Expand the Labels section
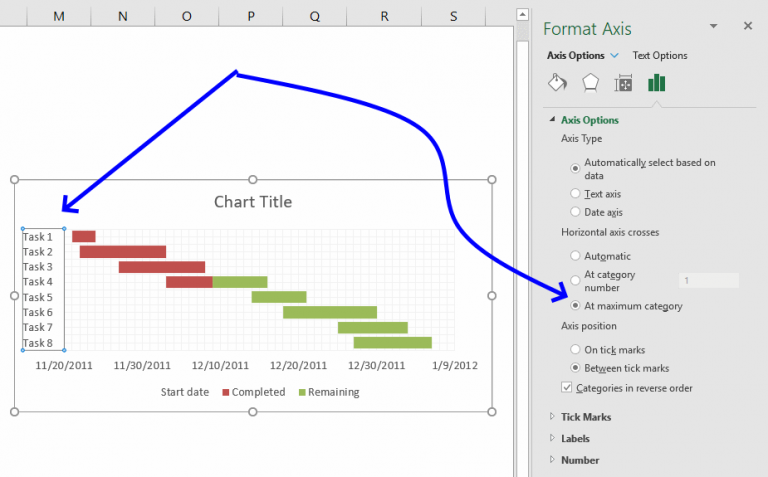Viewport: 768px width, 477px height. click(552, 438)
